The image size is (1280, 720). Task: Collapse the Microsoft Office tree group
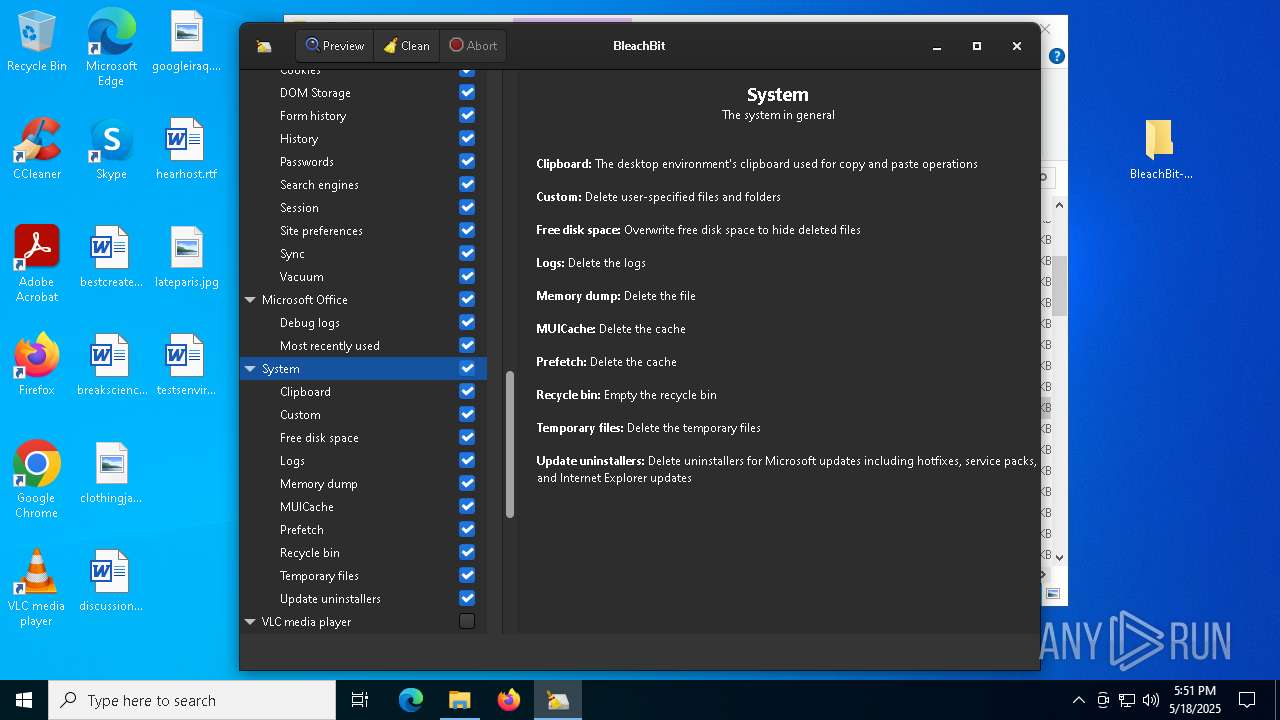point(250,300)
